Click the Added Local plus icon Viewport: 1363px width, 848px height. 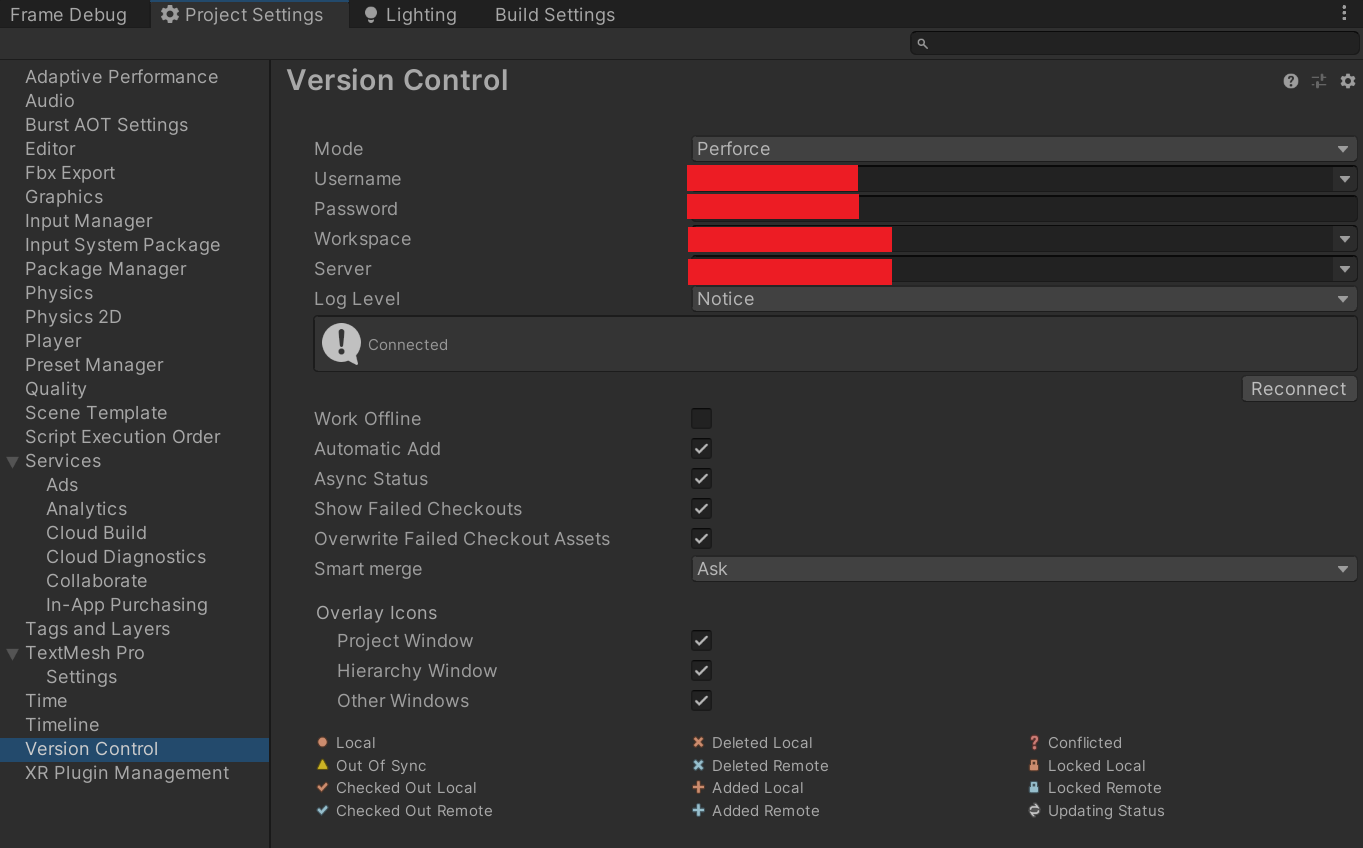(698, 787)
